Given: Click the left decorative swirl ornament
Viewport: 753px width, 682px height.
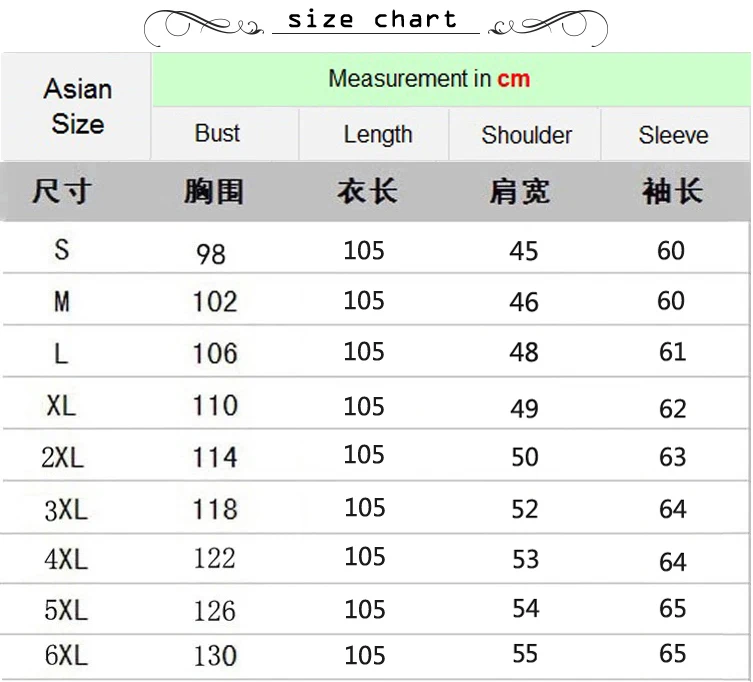Looking at the screenshot, I should click(x=204, y=26).
